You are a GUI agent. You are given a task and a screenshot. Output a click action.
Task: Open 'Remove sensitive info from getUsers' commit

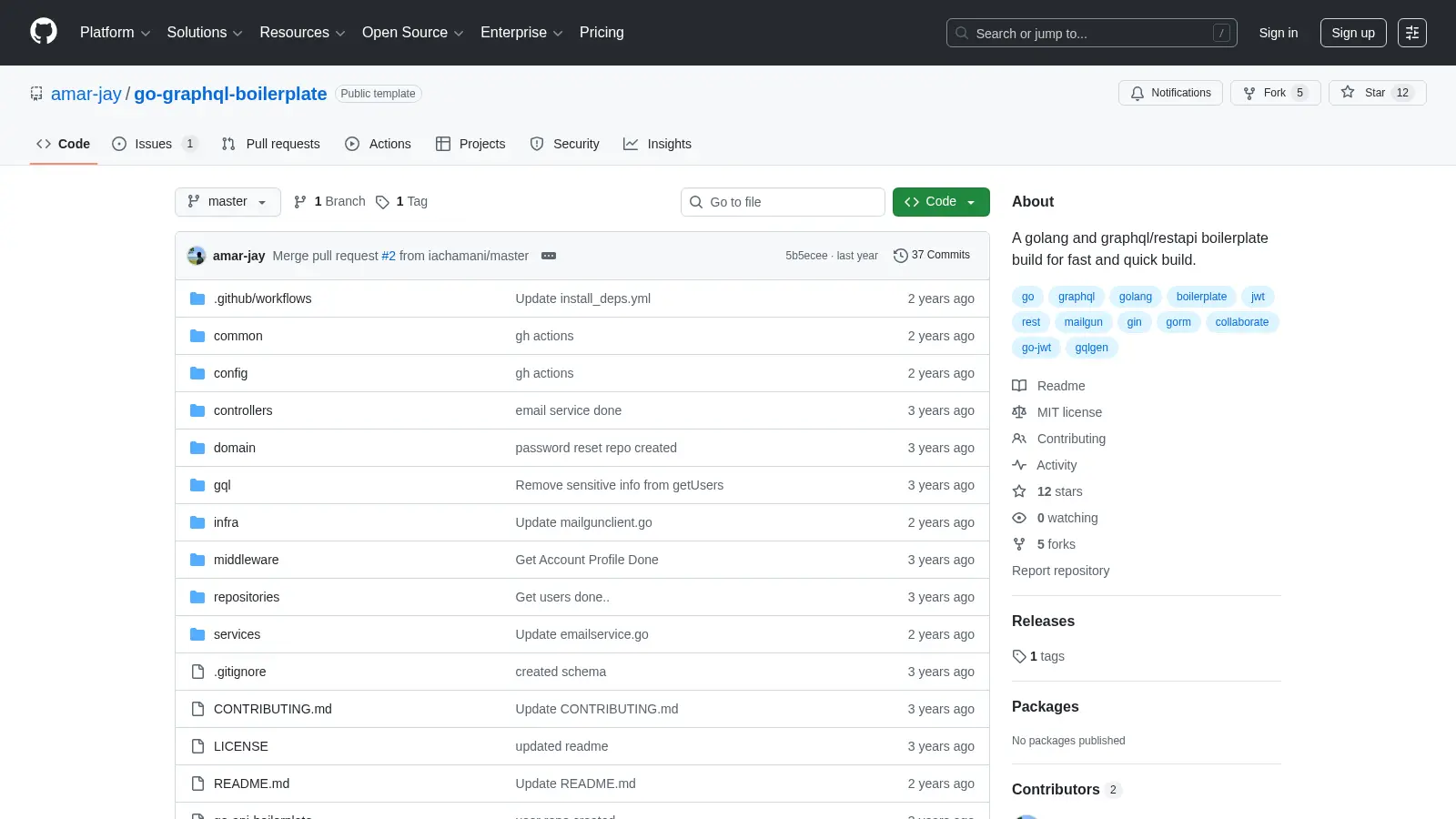pos(620,485)
